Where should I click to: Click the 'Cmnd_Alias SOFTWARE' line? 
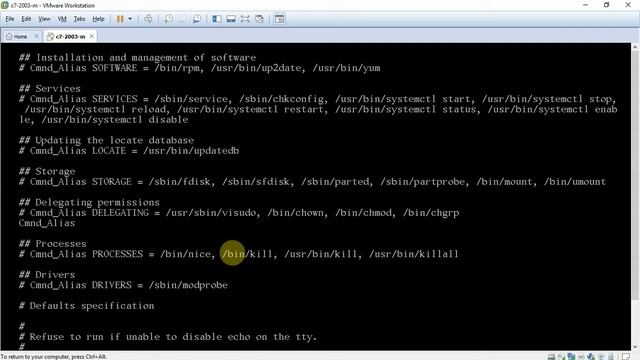click(200, 68)
